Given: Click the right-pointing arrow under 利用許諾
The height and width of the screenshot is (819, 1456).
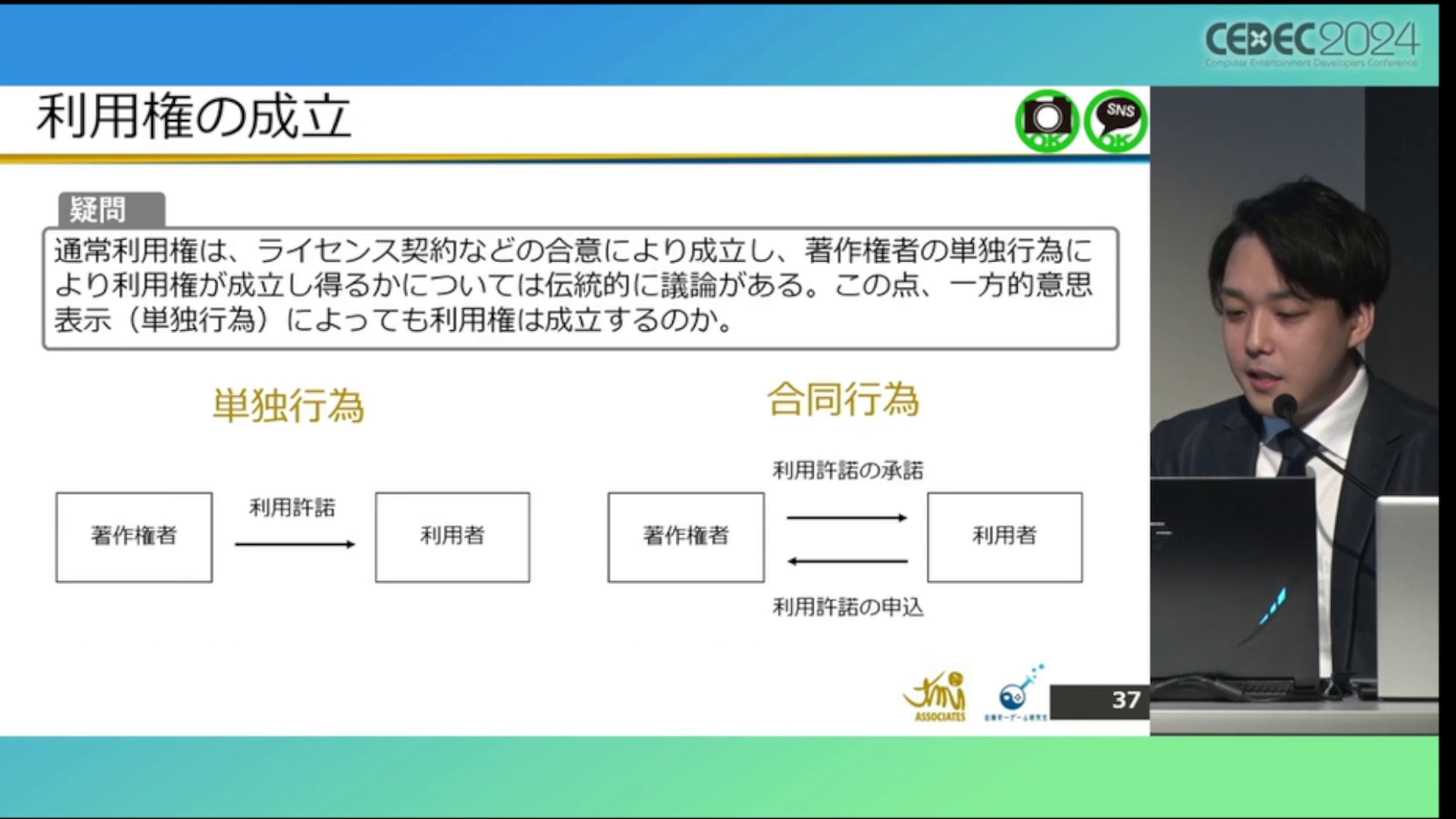Looking at the screenshot, I should [x=295, y=544].
